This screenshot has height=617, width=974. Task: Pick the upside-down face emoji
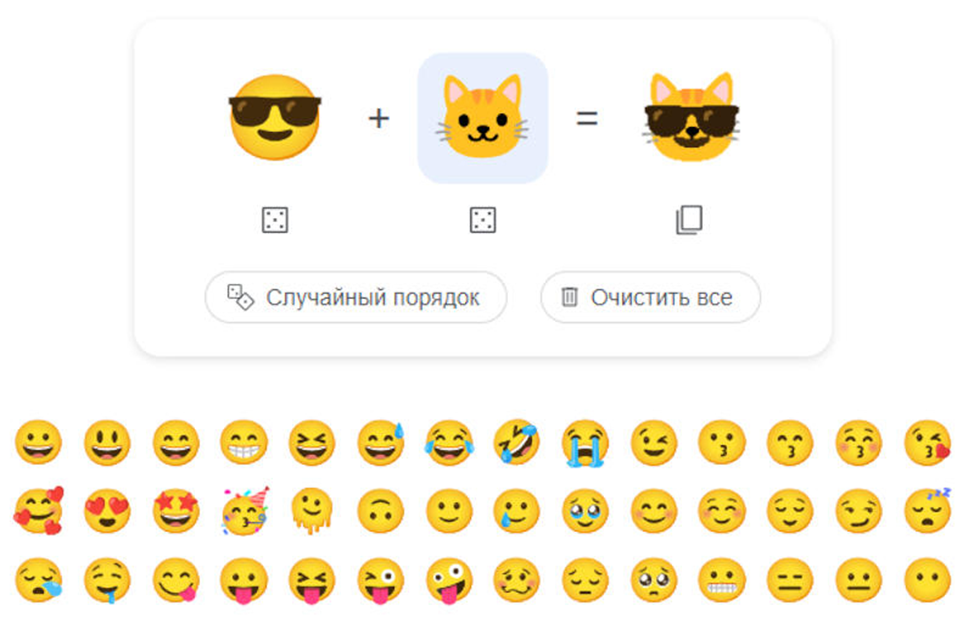click(x=380, y=511)
